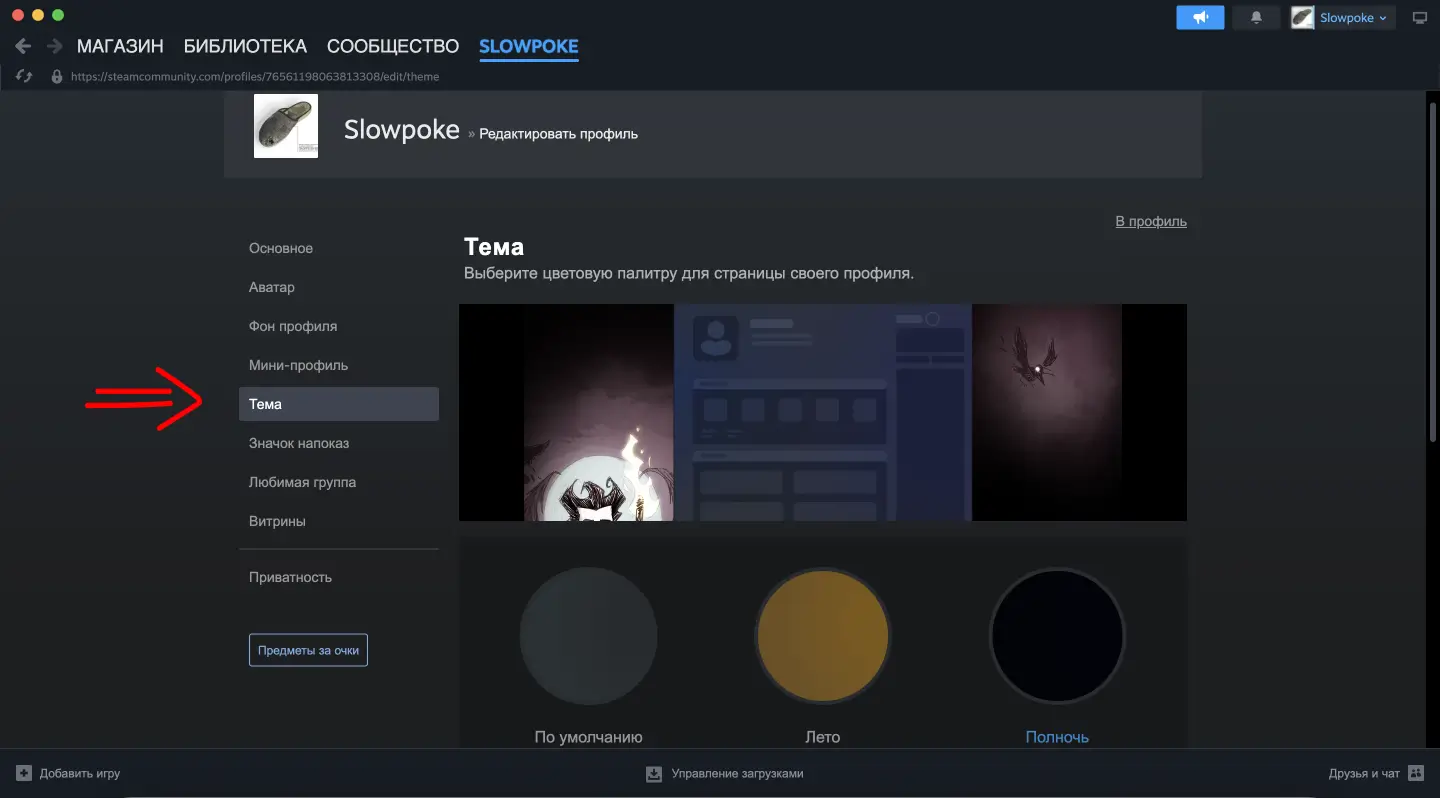Open the Аватар settings section

pos(271,287)
